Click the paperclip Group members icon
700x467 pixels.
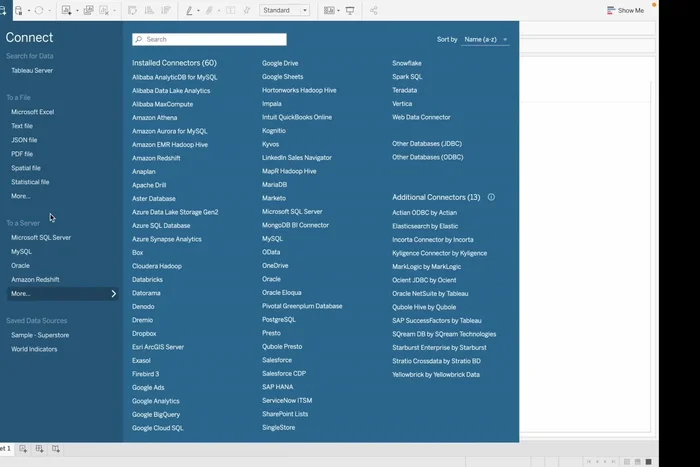[x=209, y=10]
